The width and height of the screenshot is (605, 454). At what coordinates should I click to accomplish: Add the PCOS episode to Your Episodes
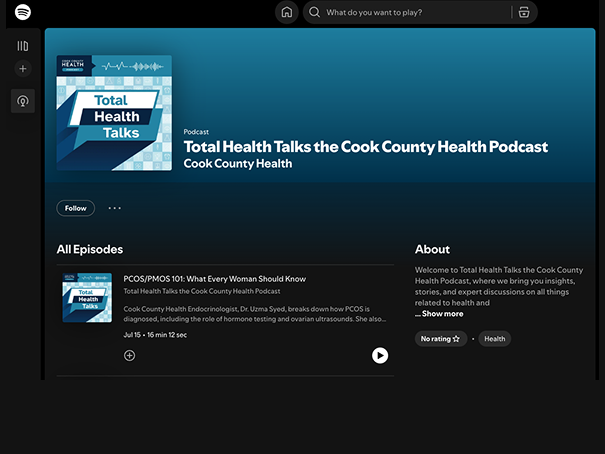tap(130, 356)
